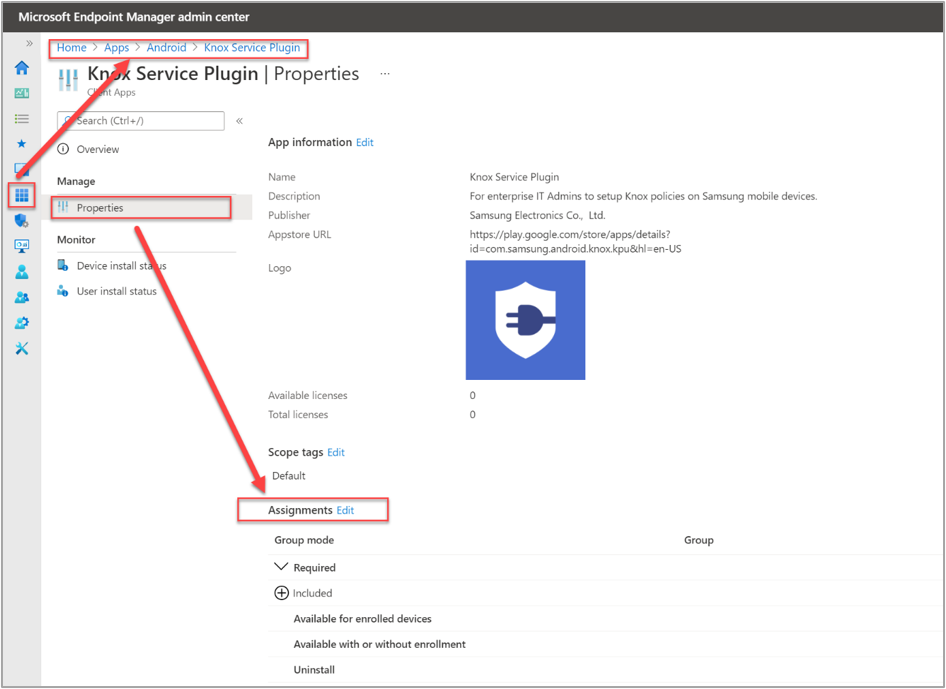The height and width of the screenshot is (689, 946).
Task: Click the Apps breadcrumb link
Action: 116,47
